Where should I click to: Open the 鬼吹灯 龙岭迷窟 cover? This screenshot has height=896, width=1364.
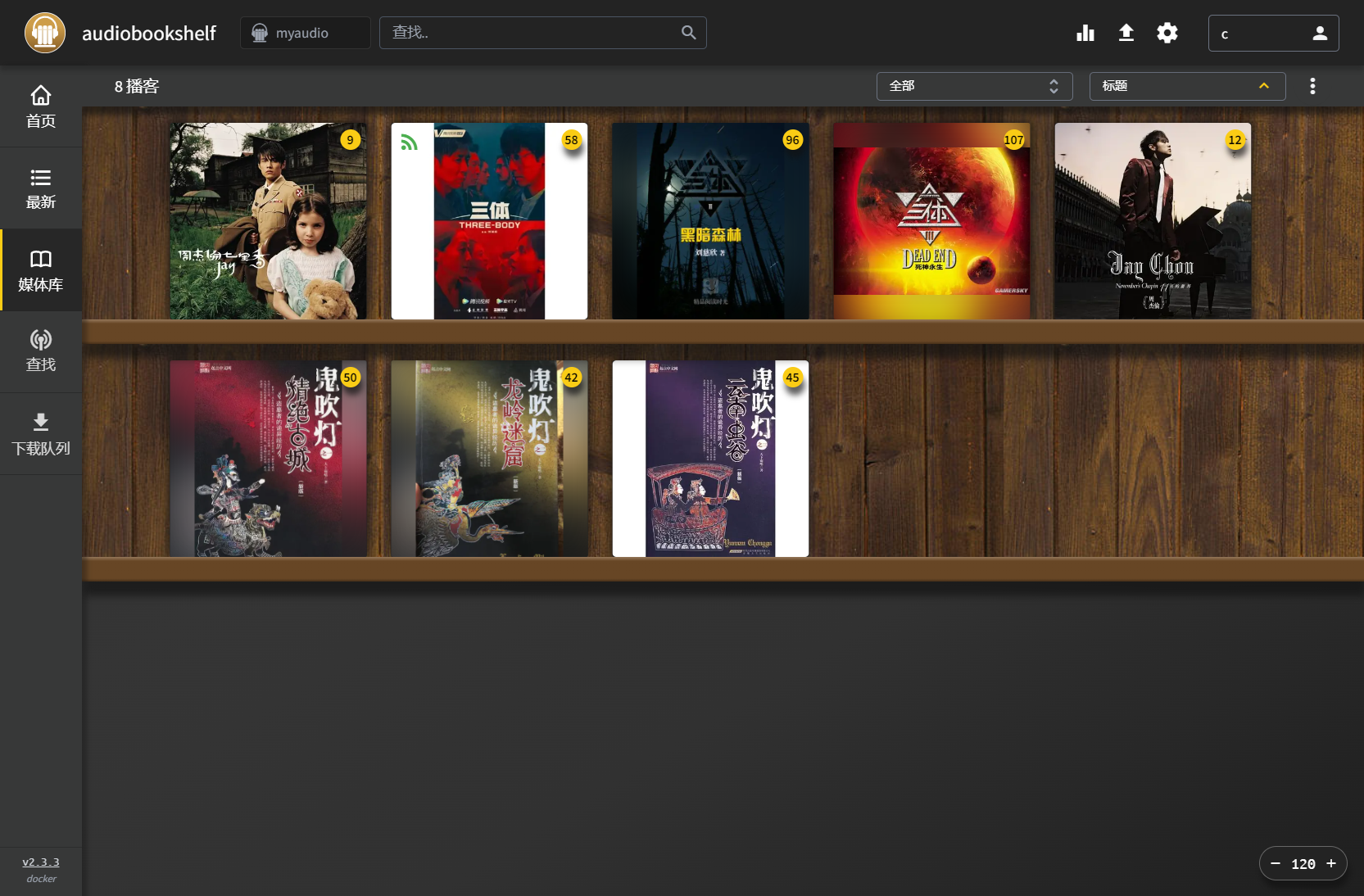click(x=490, y=459)
